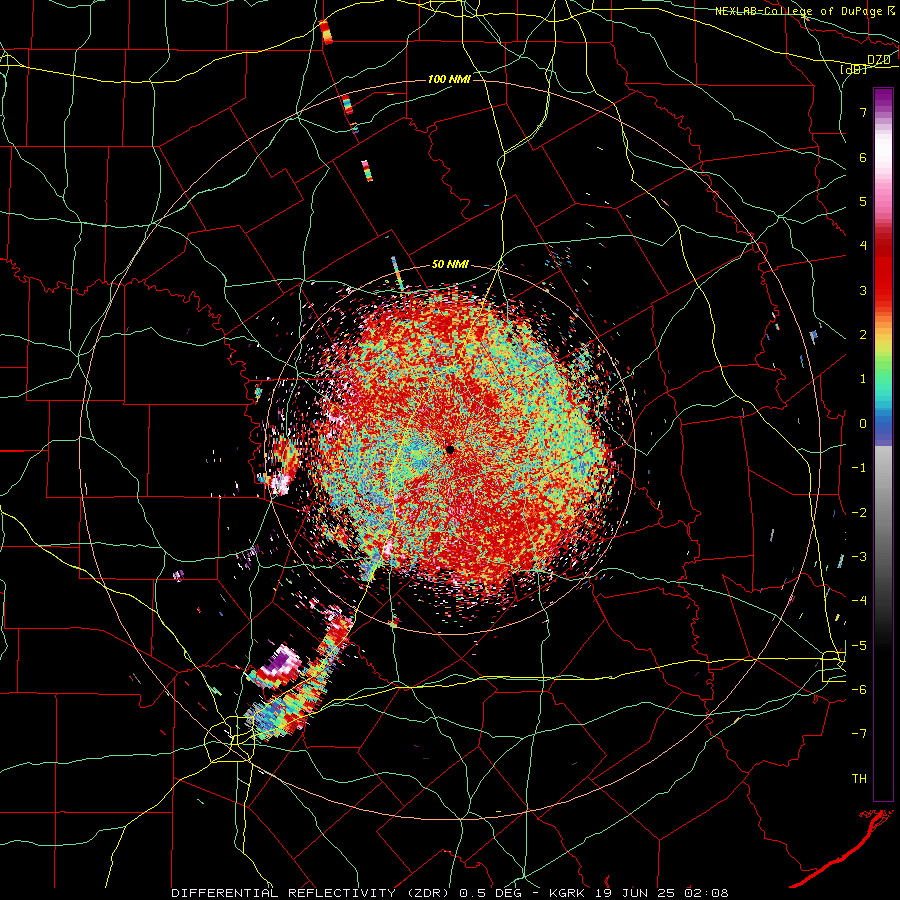Click the 0.5 DEG elevation text

pyautogui.click(x=490, y=893)
